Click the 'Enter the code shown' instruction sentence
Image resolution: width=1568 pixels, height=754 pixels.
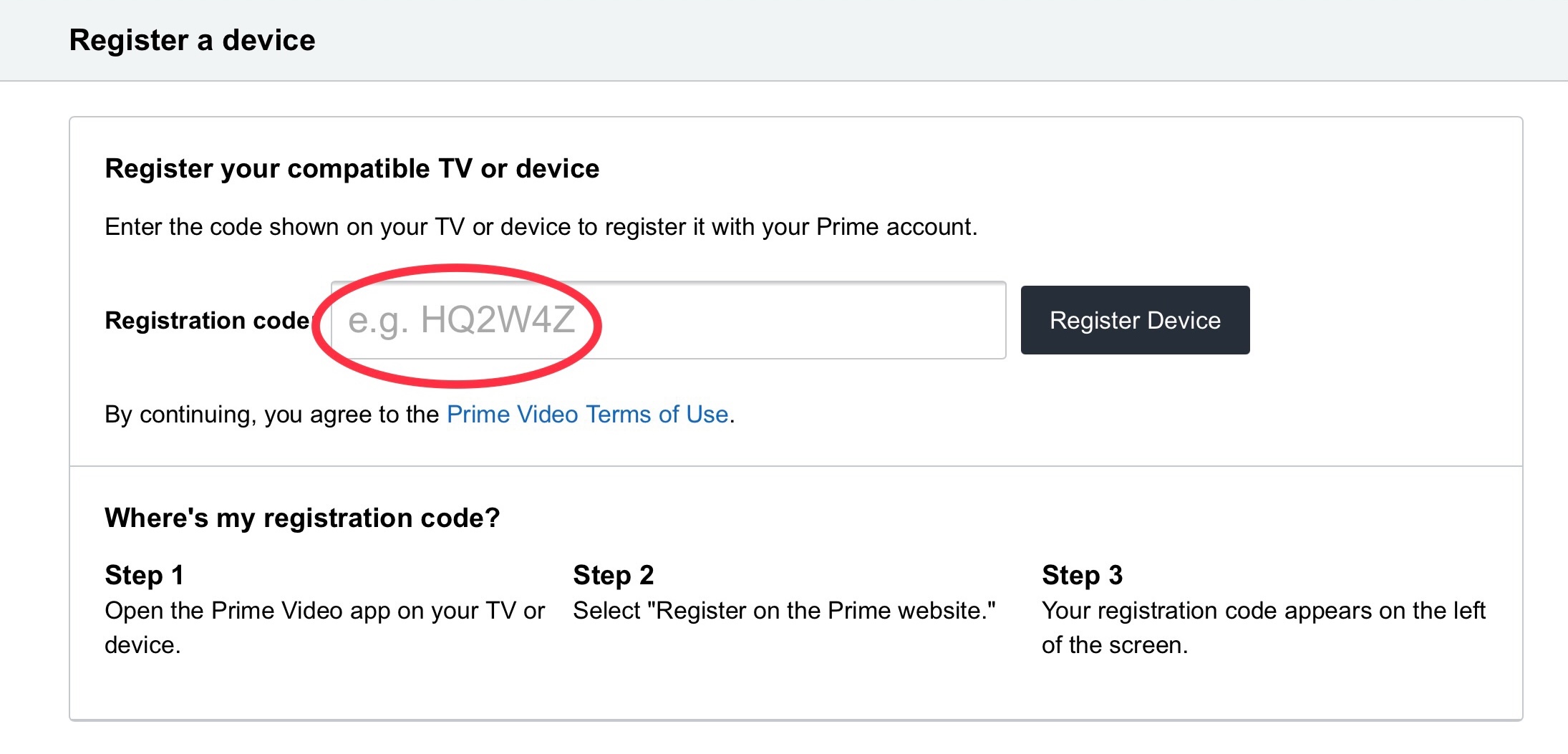point(541,227)
